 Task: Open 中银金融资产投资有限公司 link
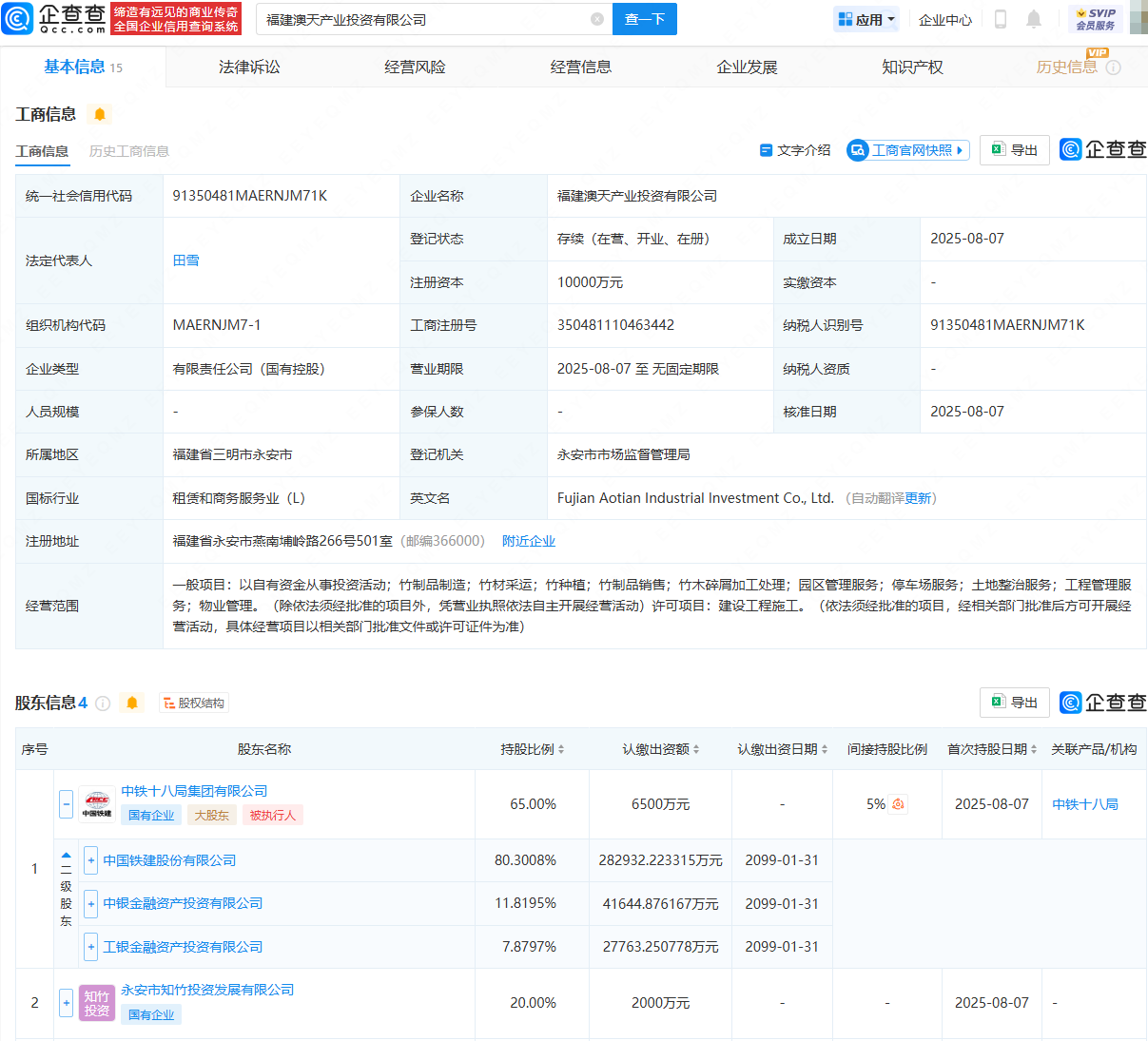point(183,903)
